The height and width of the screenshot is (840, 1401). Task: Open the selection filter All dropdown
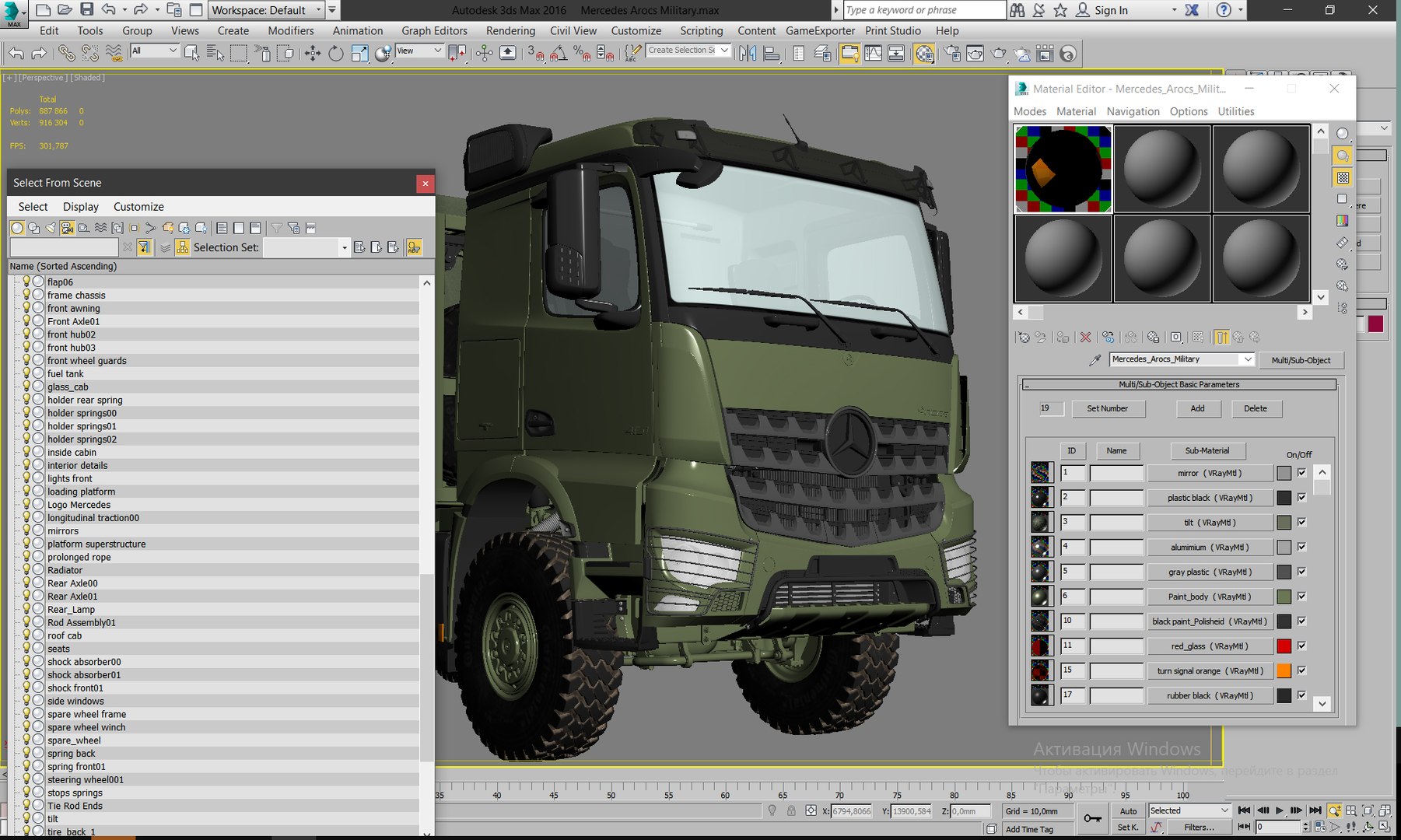point(154,51)
